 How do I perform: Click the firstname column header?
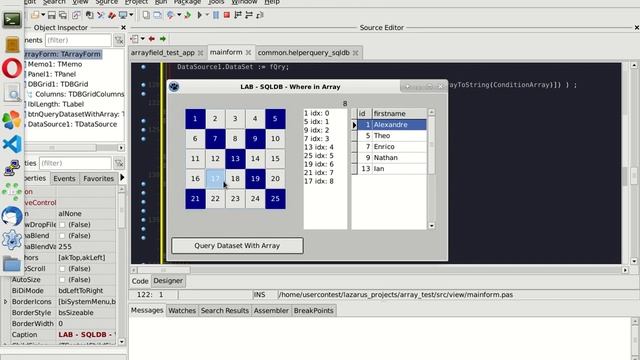399,113
